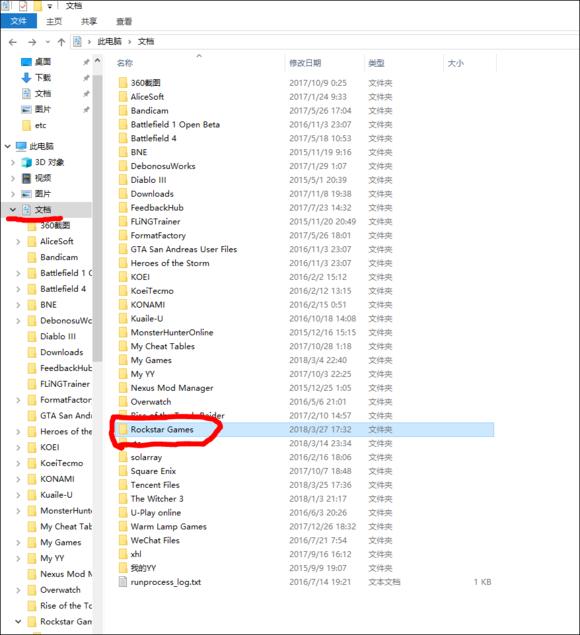580x635 pixels.
Task: Select Battlefield 1 Open Beta folder icon
Action: [x=123, y=124]
